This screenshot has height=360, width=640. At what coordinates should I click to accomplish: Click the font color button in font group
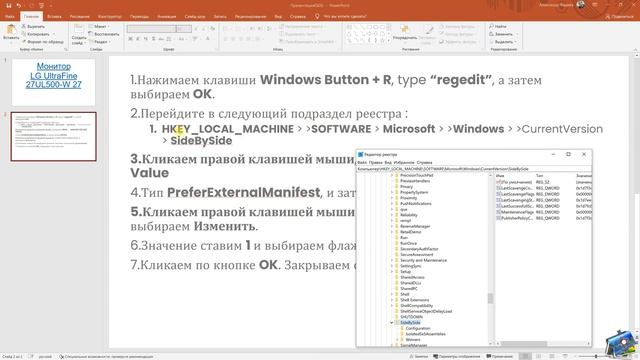(208, 39)
